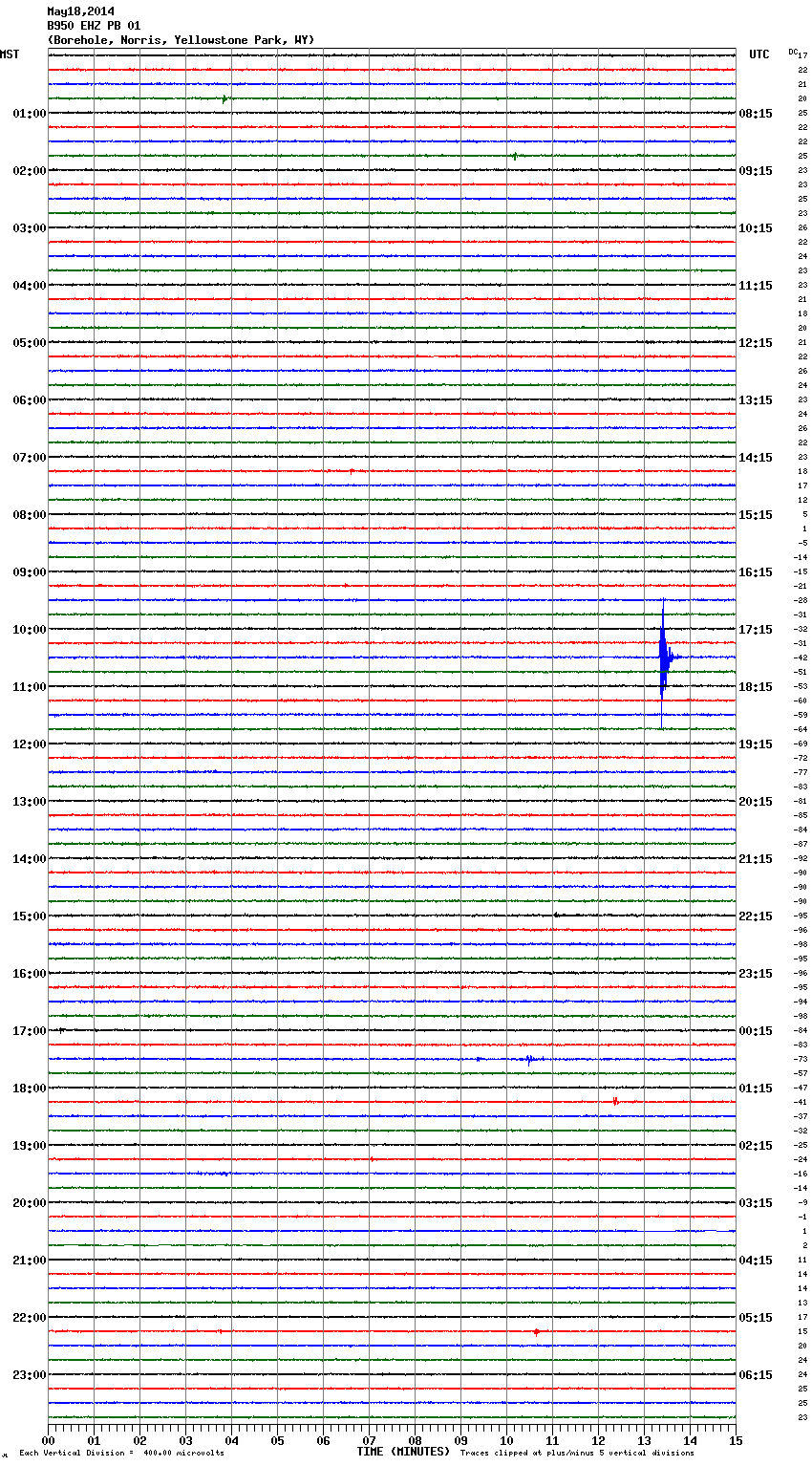Viewport: 812px width, 1466px height.
Task: Click the 00 minute axis tick label
Action: 48,1440
